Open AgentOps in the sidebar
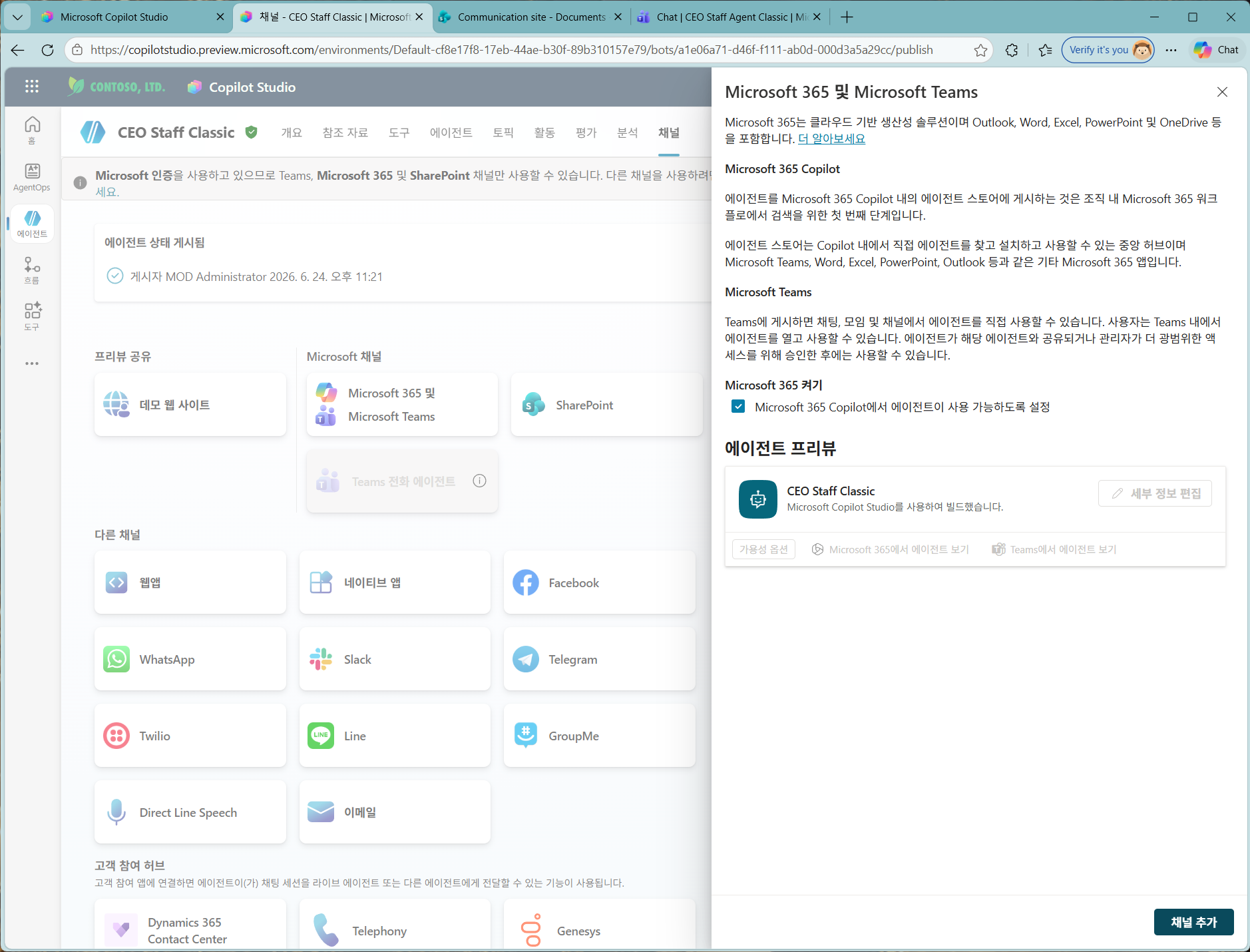This screenshot has width=1250, height=952. coord(32,178)
